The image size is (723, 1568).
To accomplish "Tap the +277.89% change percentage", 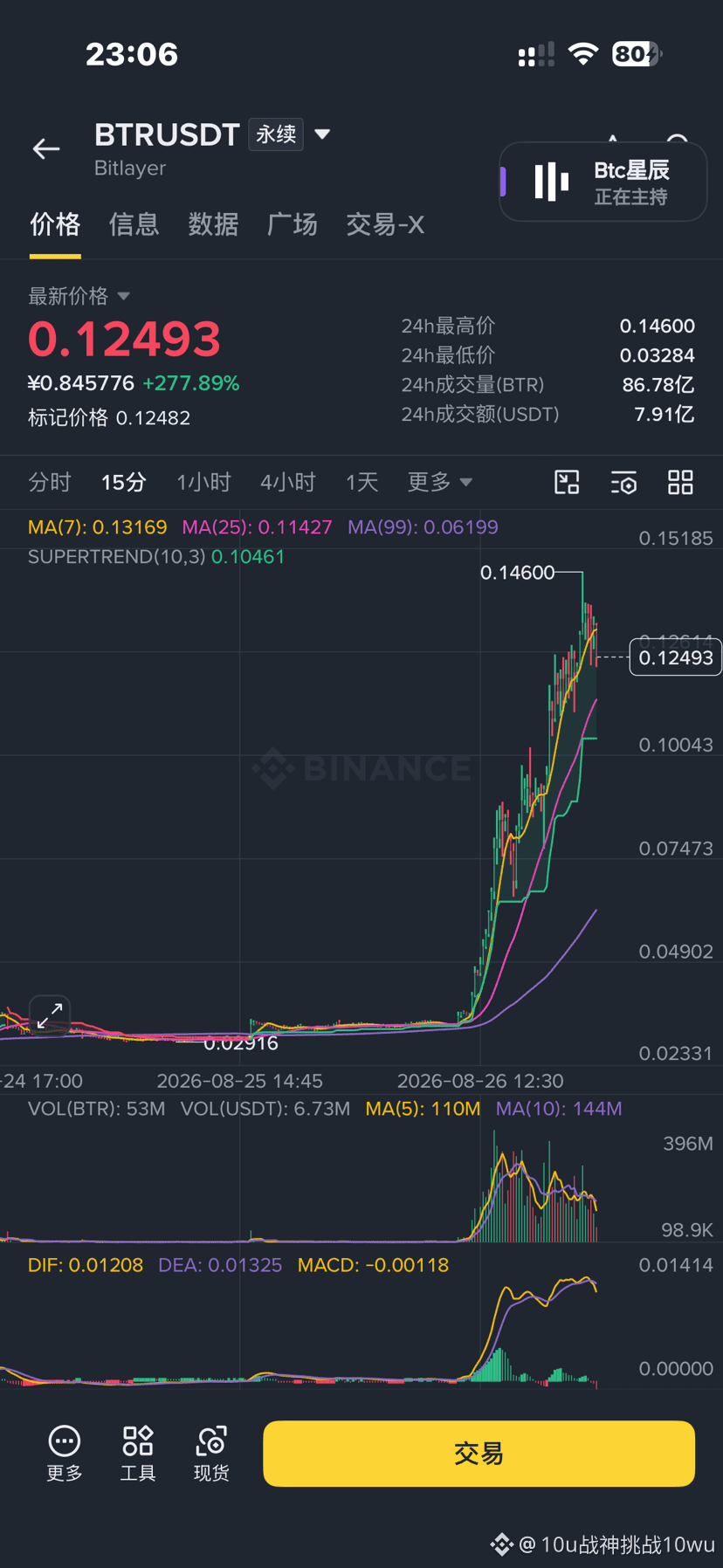I will tap(191, 383).
